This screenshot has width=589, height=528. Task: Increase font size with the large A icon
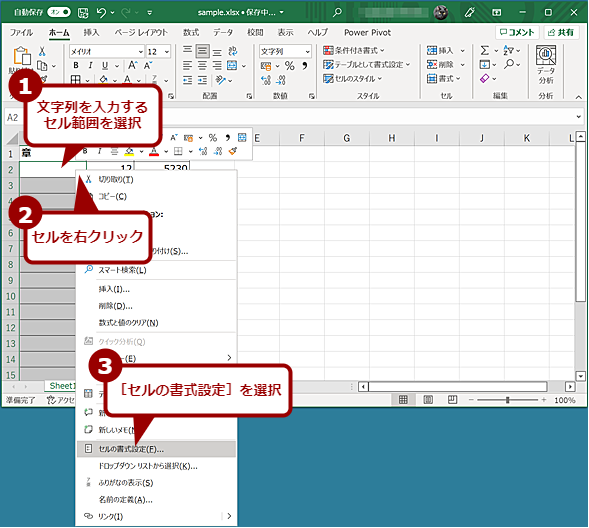point(133,65)
